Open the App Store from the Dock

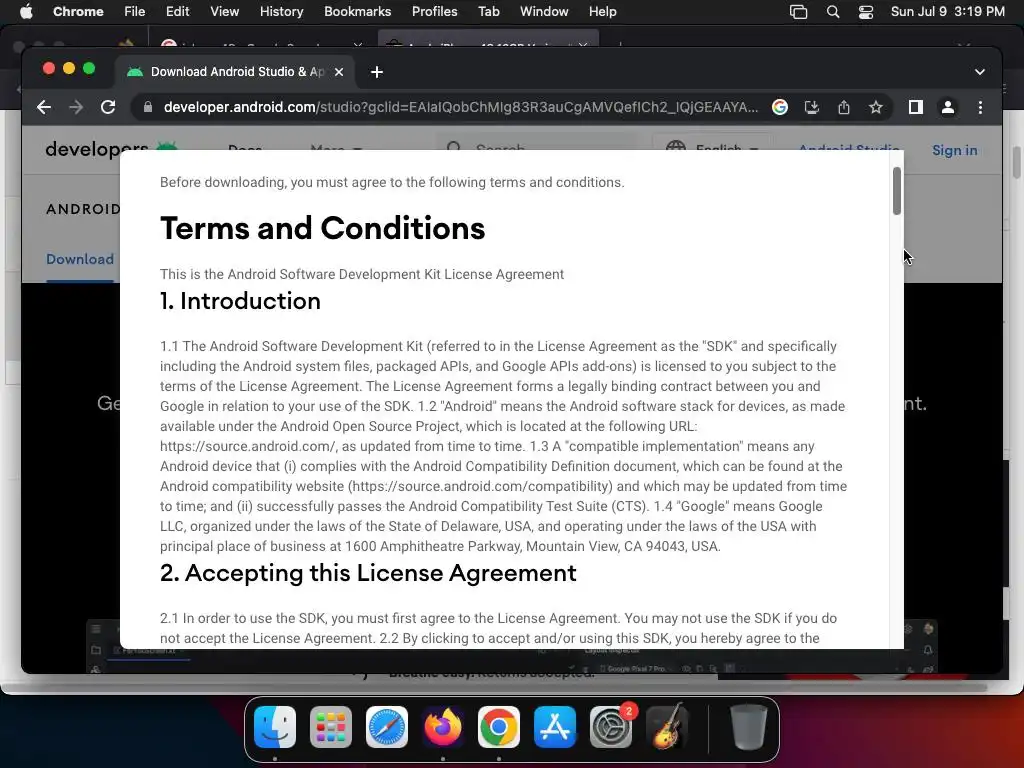555,727
